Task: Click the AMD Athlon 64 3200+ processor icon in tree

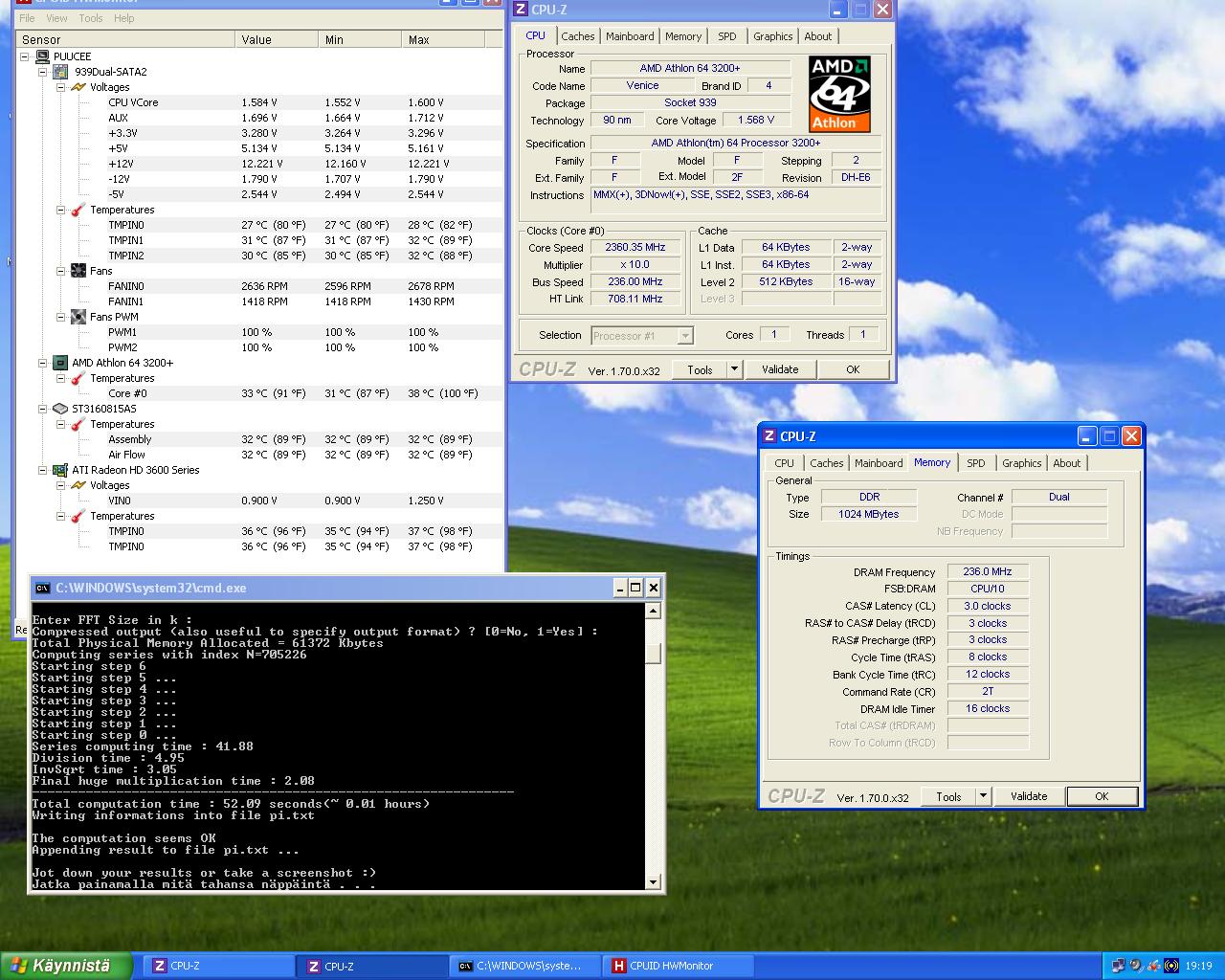Action: point(60,363)
